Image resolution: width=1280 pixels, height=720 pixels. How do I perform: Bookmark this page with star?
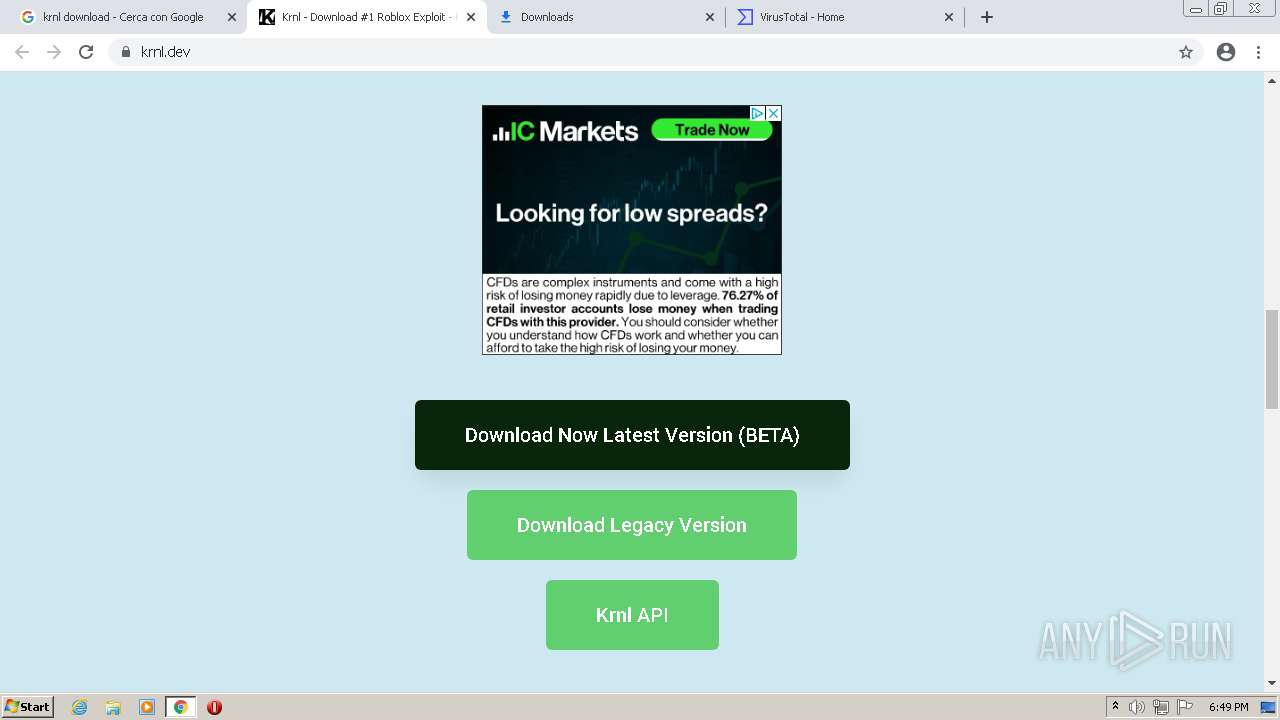click(x=1186, y=52)
